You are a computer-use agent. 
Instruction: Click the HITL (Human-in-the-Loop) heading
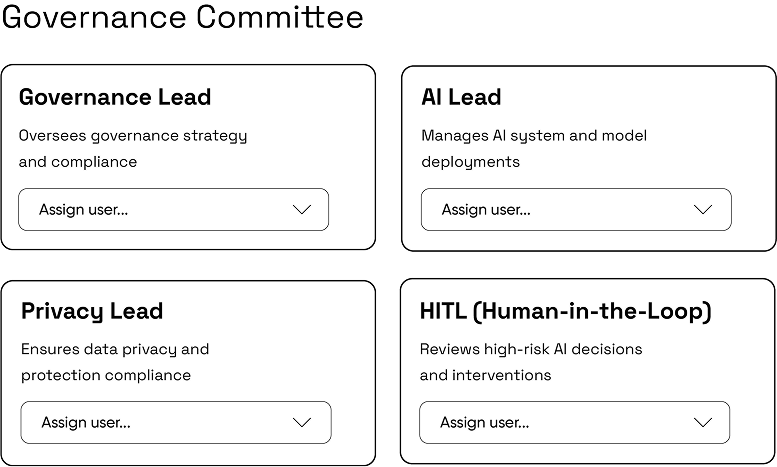coord(566,311)
